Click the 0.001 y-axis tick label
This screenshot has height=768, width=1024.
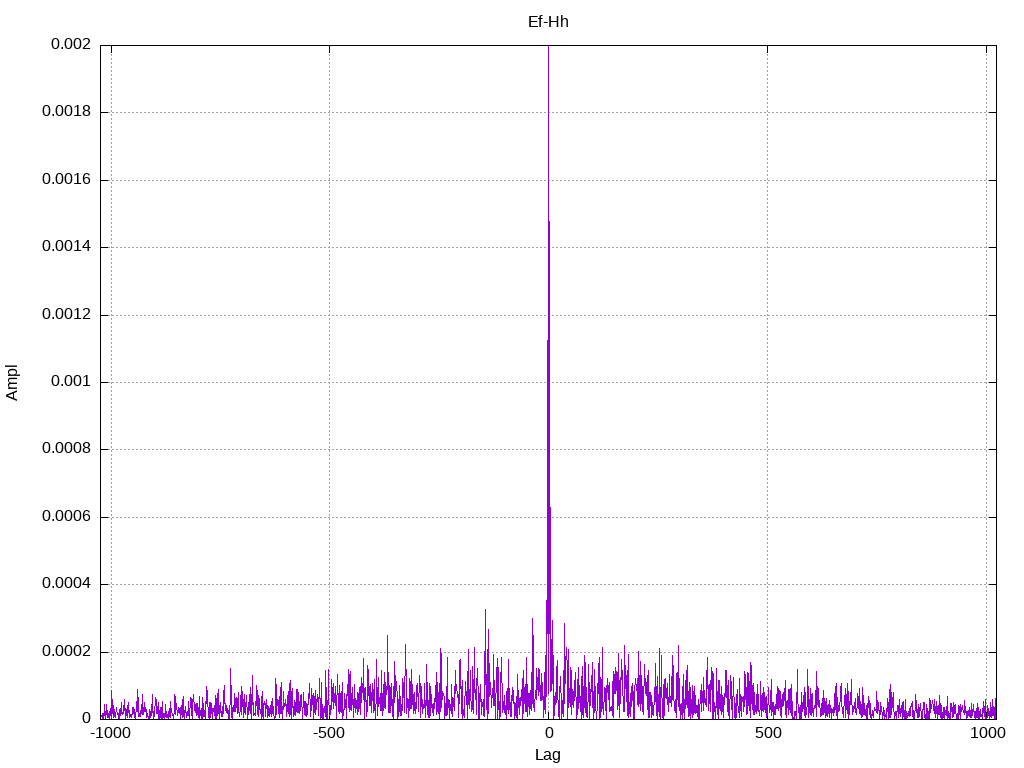tap(71, 382)
